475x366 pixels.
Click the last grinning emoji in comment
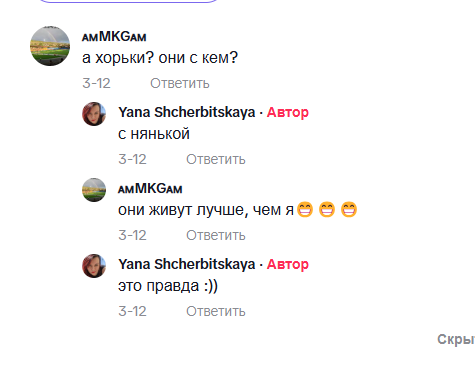click(x=349, y=210)
